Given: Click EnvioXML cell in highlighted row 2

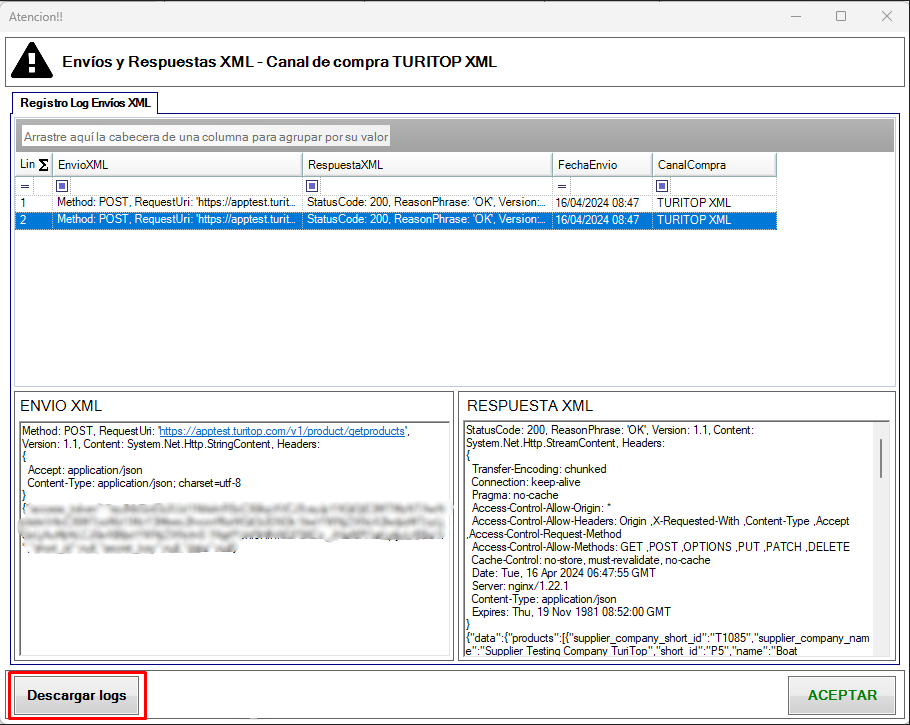Looking at the screenshot, I should point(178,220).
